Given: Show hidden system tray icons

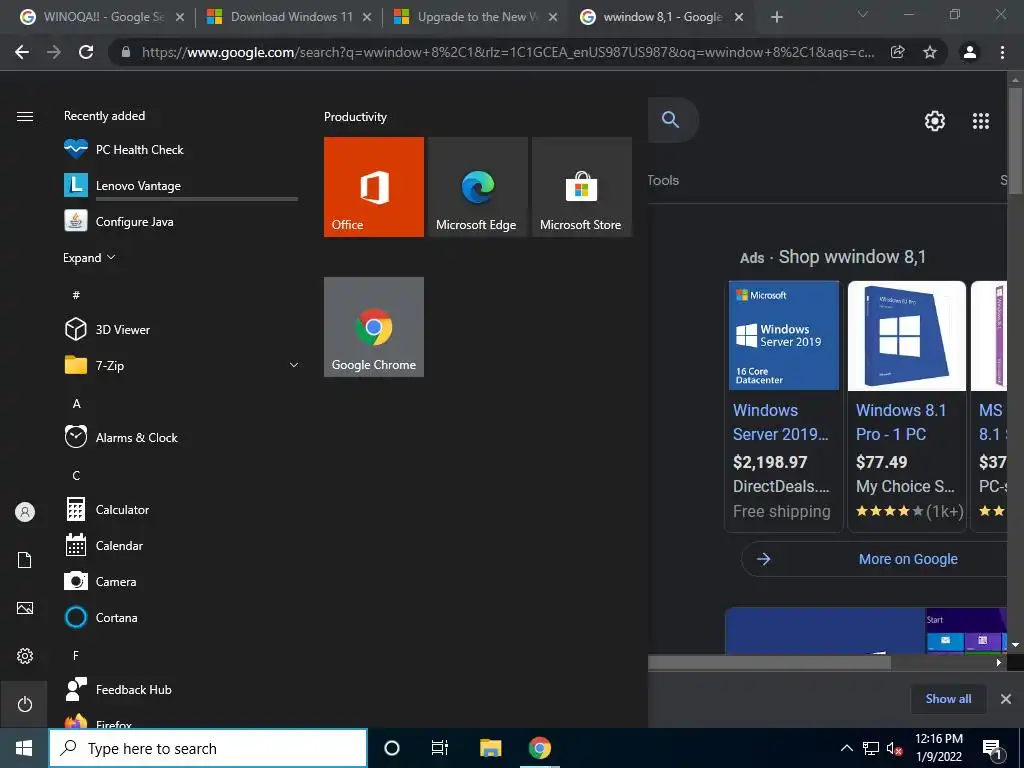Looking at the screenshot, I should tap(846, 748).
